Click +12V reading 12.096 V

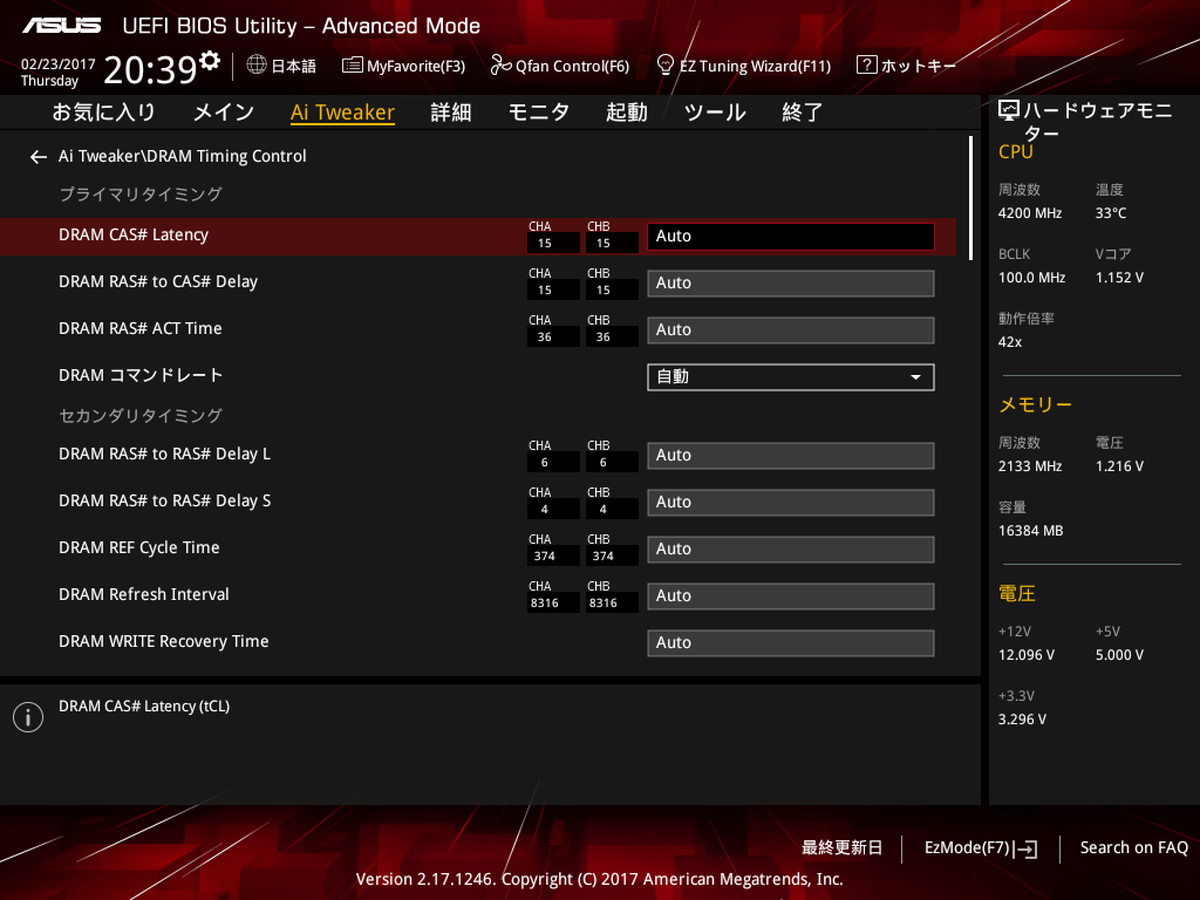[x=1026, y=655]
